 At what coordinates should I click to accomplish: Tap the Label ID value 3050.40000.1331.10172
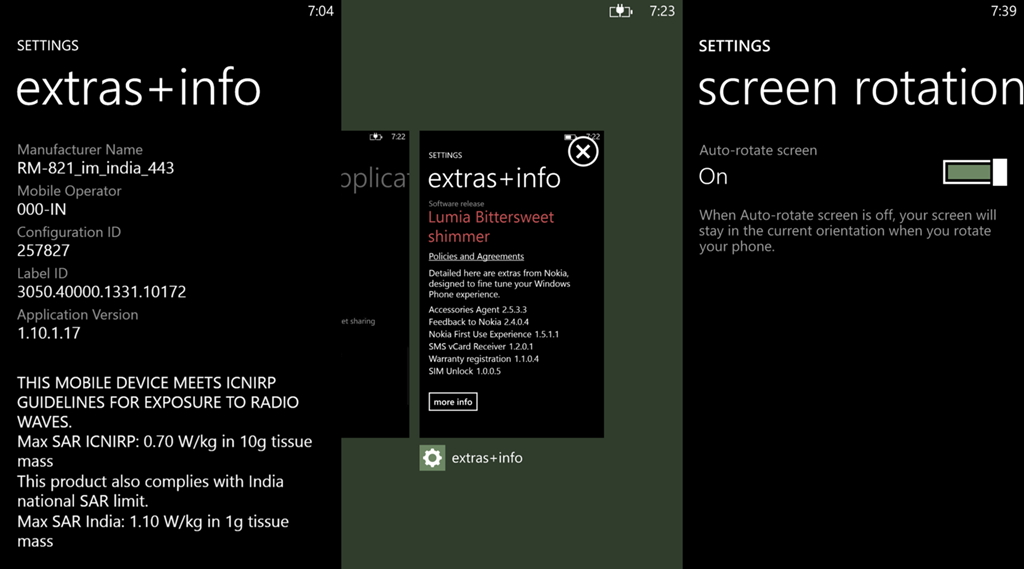tap(102, 292)
